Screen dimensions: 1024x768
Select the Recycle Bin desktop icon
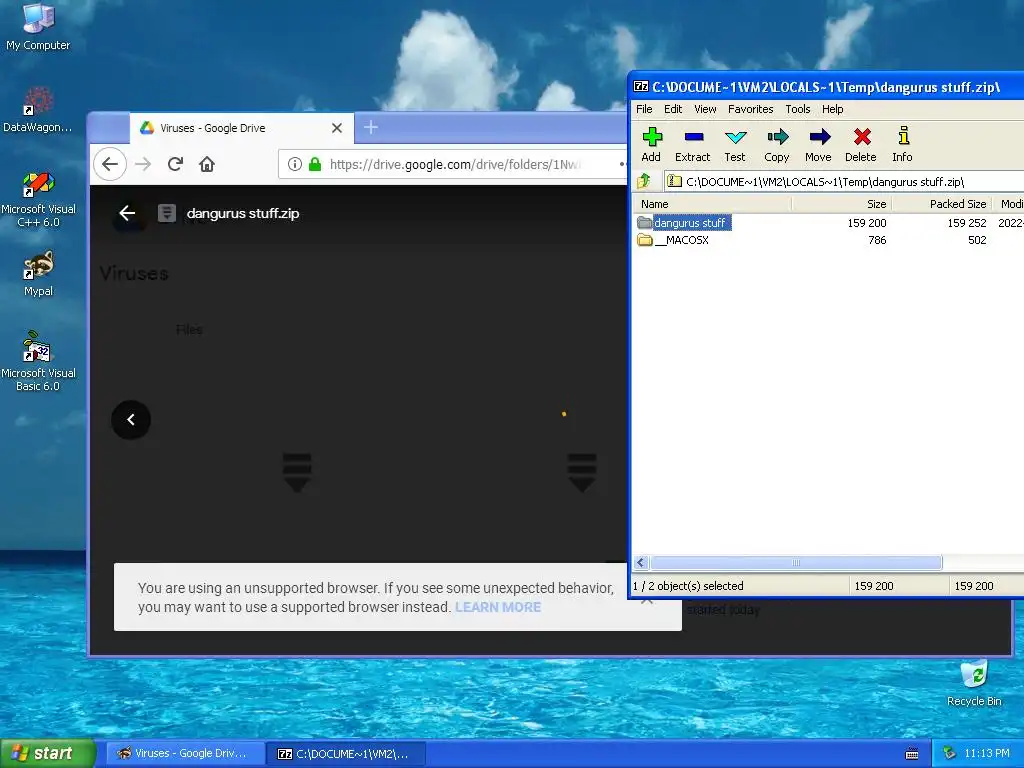click(x=974, y=683)
